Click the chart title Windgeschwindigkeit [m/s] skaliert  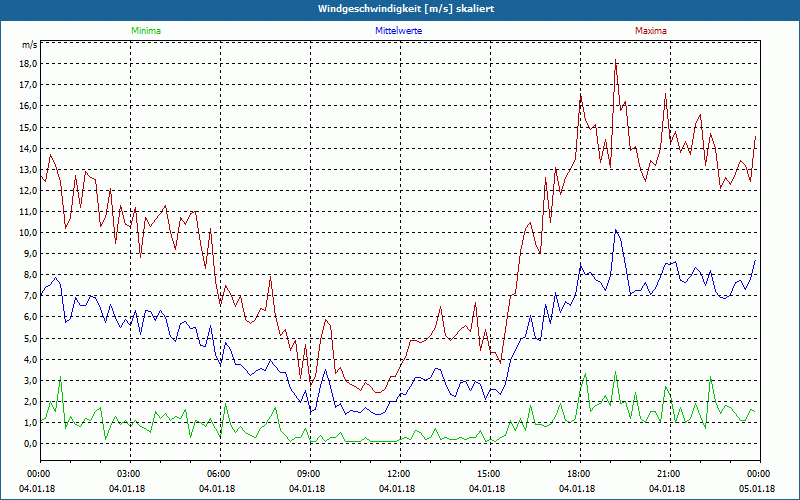[406, 9]
